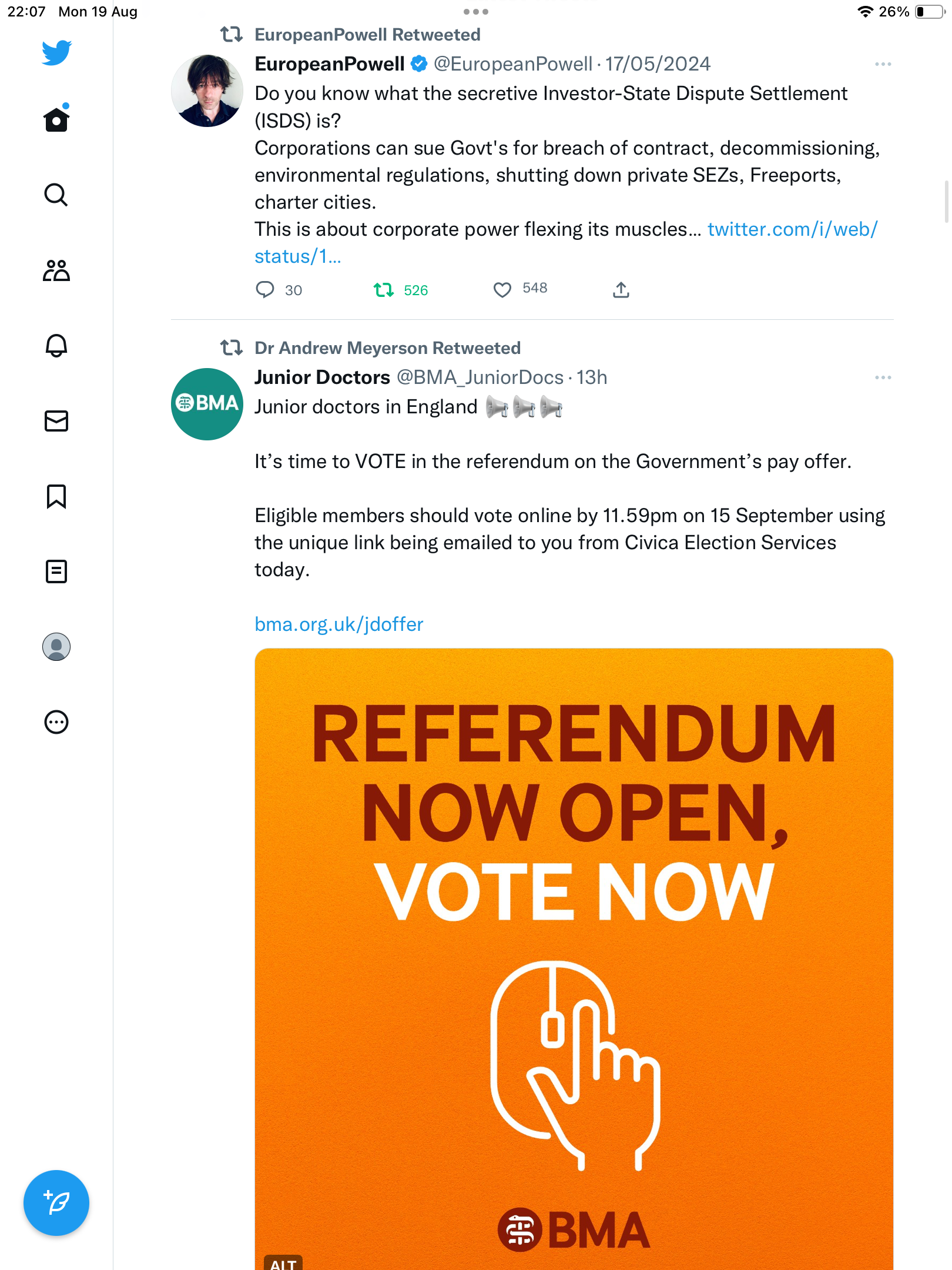952x1270 pixels.
Task: Compose a new tweet with the blue button
Action: (56, 1203)
